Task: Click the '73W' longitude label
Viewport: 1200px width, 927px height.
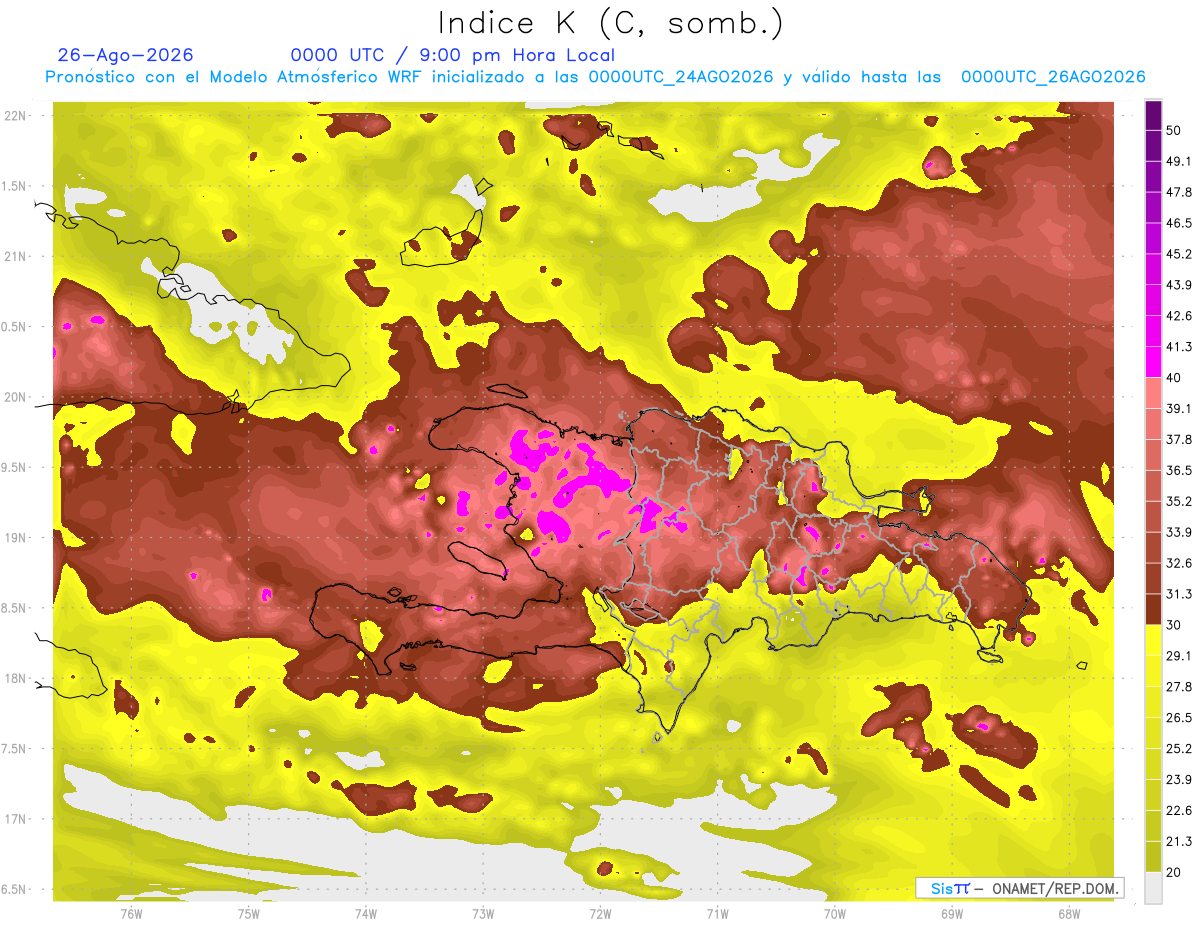Action: click(483, 914)
